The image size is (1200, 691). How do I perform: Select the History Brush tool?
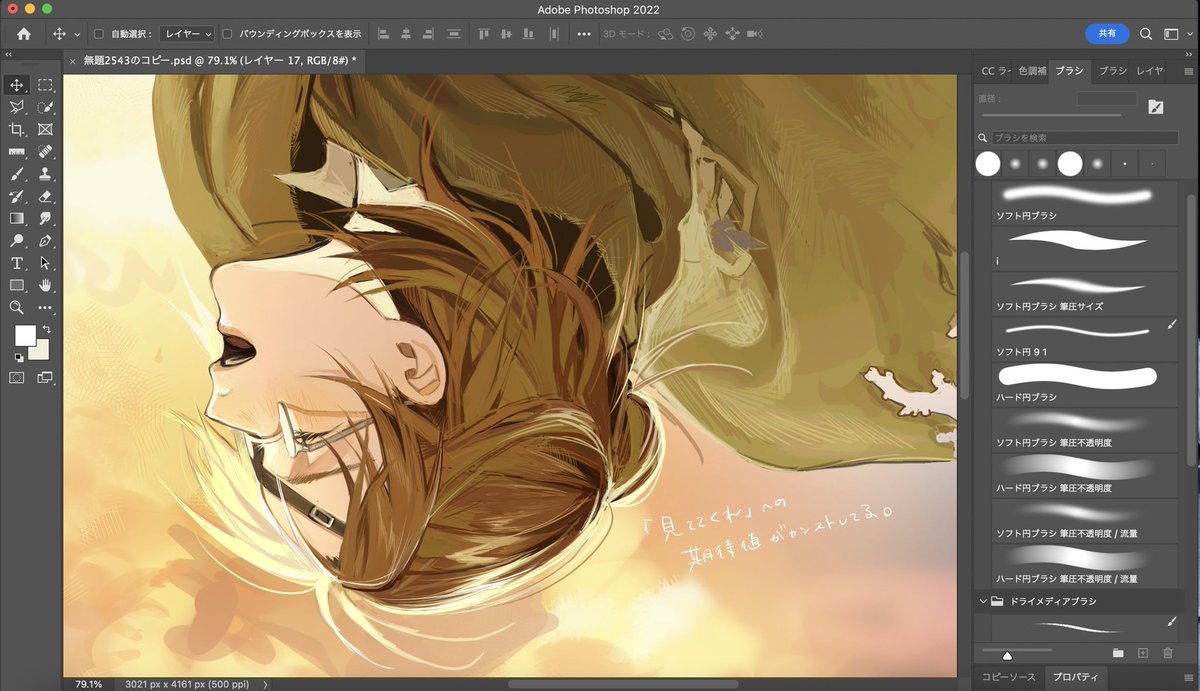(x=17, y=197)
